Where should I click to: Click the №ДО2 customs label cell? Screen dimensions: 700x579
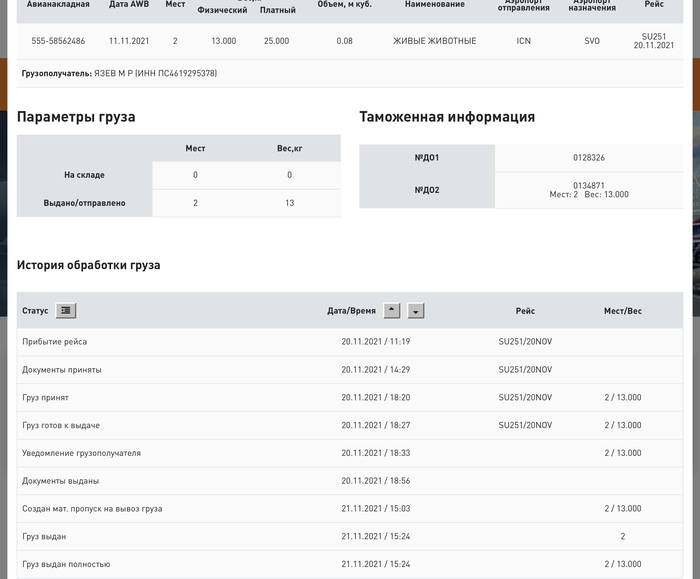coord(427,190)
